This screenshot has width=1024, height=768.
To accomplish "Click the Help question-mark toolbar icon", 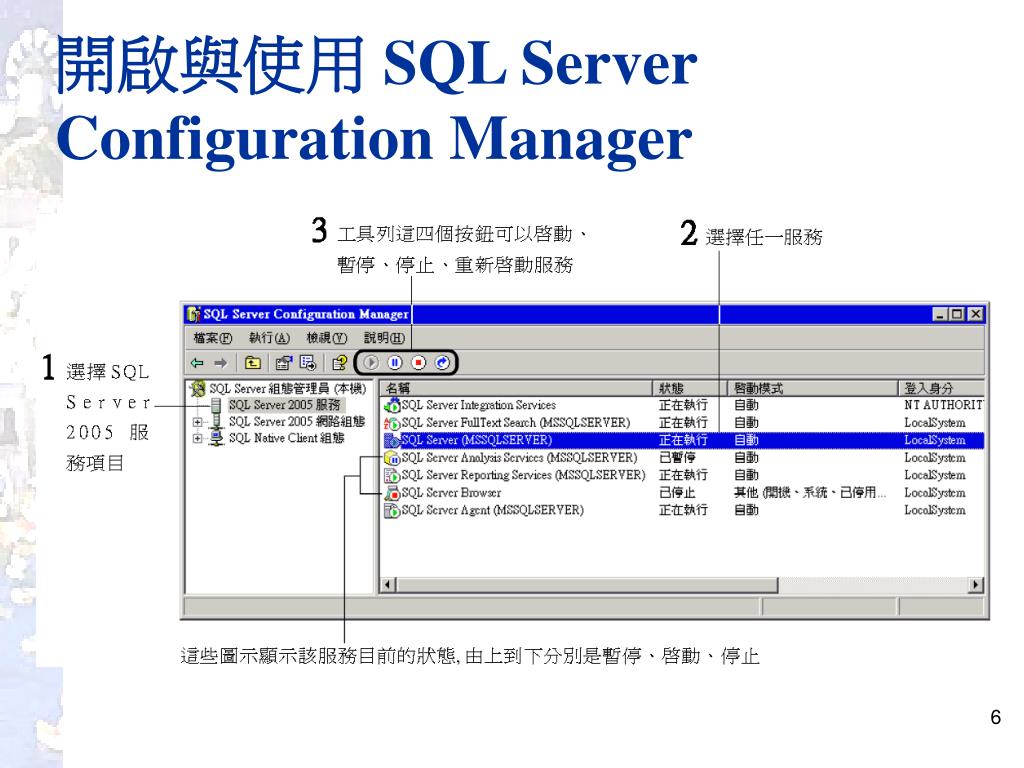I will (340, 362).
